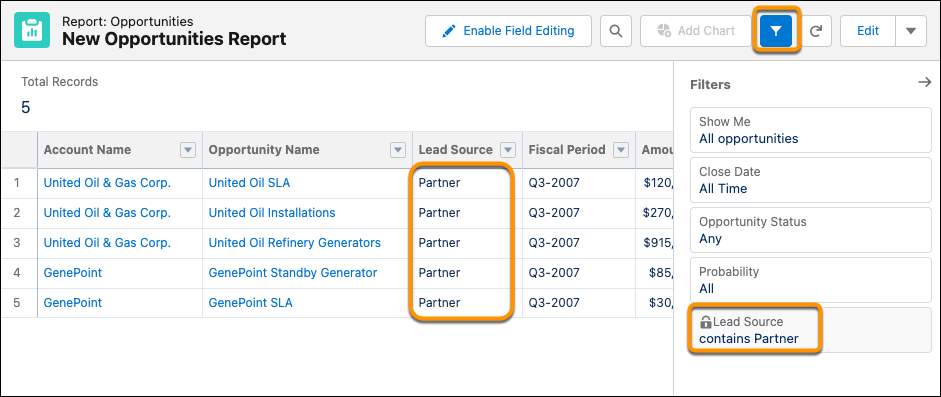Click the lock icon on Lead Source filter
This screenshot has width=941, height=397.
pyautogui.click(x=706, y=323)
